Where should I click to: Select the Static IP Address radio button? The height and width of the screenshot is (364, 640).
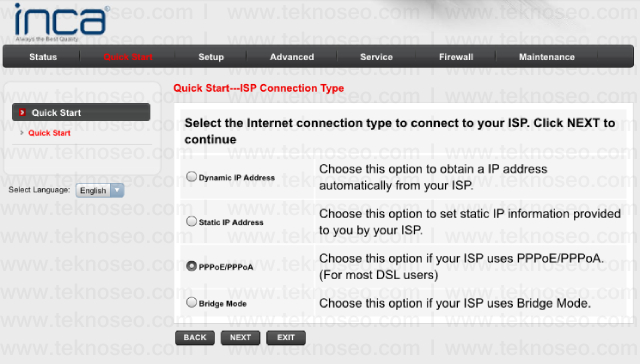(x=191, y=221)
